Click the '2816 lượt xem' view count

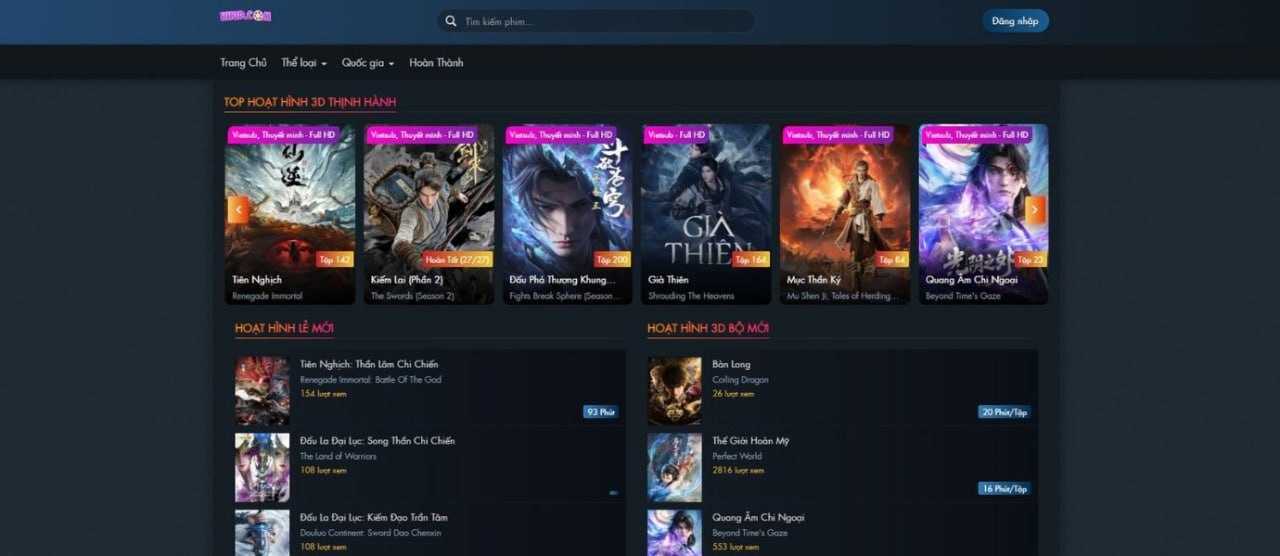(737, 470)
